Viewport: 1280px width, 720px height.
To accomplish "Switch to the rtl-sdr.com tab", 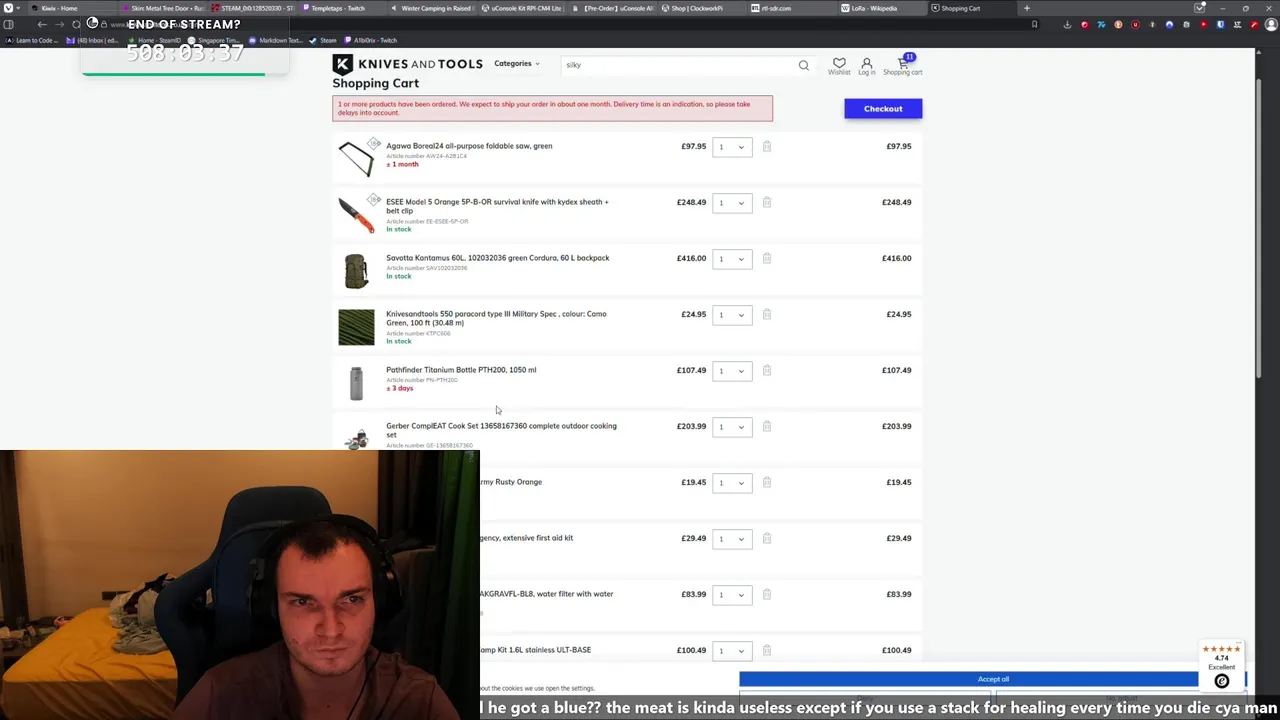I will tap(790, 8).
